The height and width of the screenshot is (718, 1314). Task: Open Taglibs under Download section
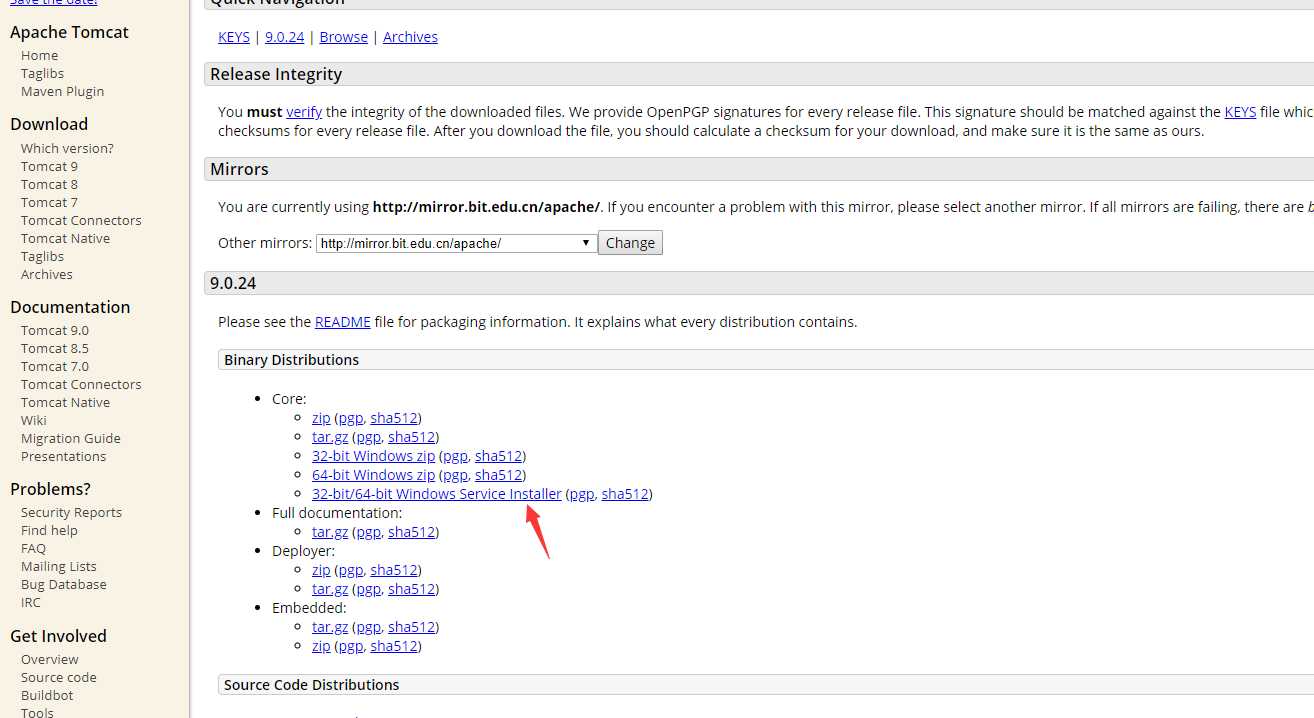coord(42,256)
